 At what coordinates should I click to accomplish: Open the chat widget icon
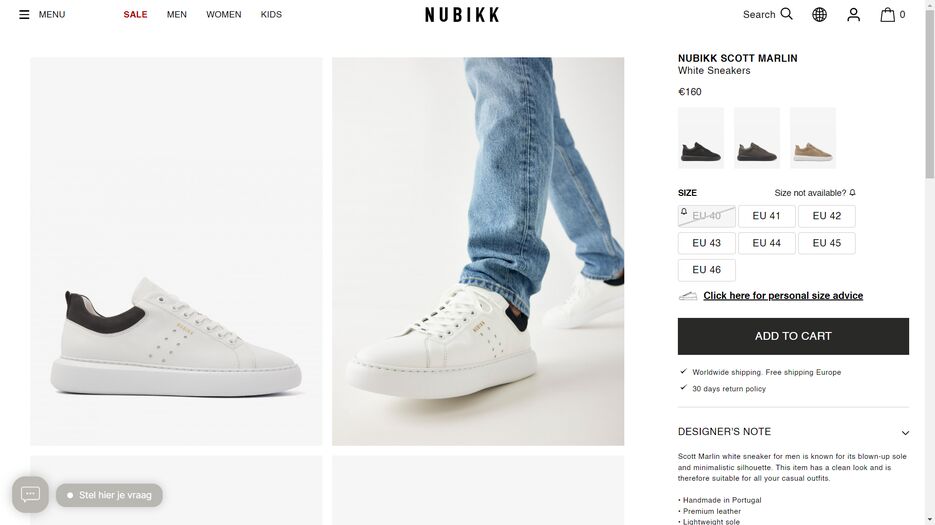click(x=30, y=494)
